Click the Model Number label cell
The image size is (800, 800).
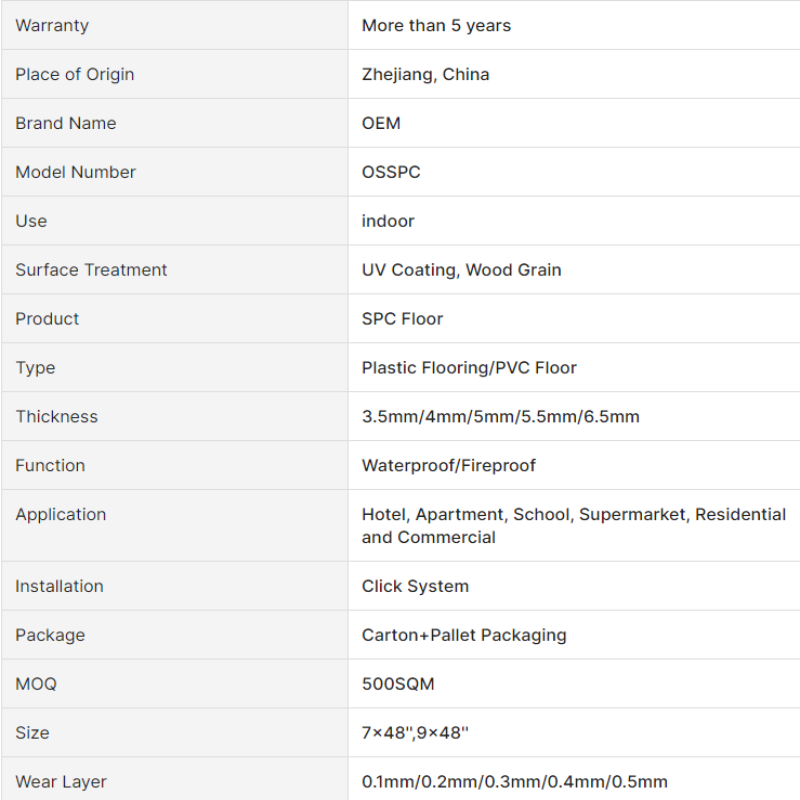click(x=174, y=172)
